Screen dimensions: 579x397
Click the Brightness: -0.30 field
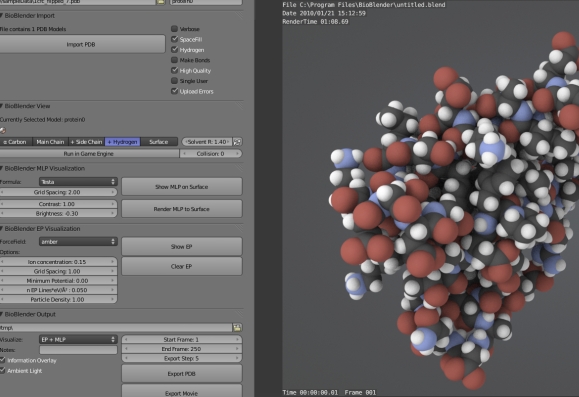[x=58, y=213]
